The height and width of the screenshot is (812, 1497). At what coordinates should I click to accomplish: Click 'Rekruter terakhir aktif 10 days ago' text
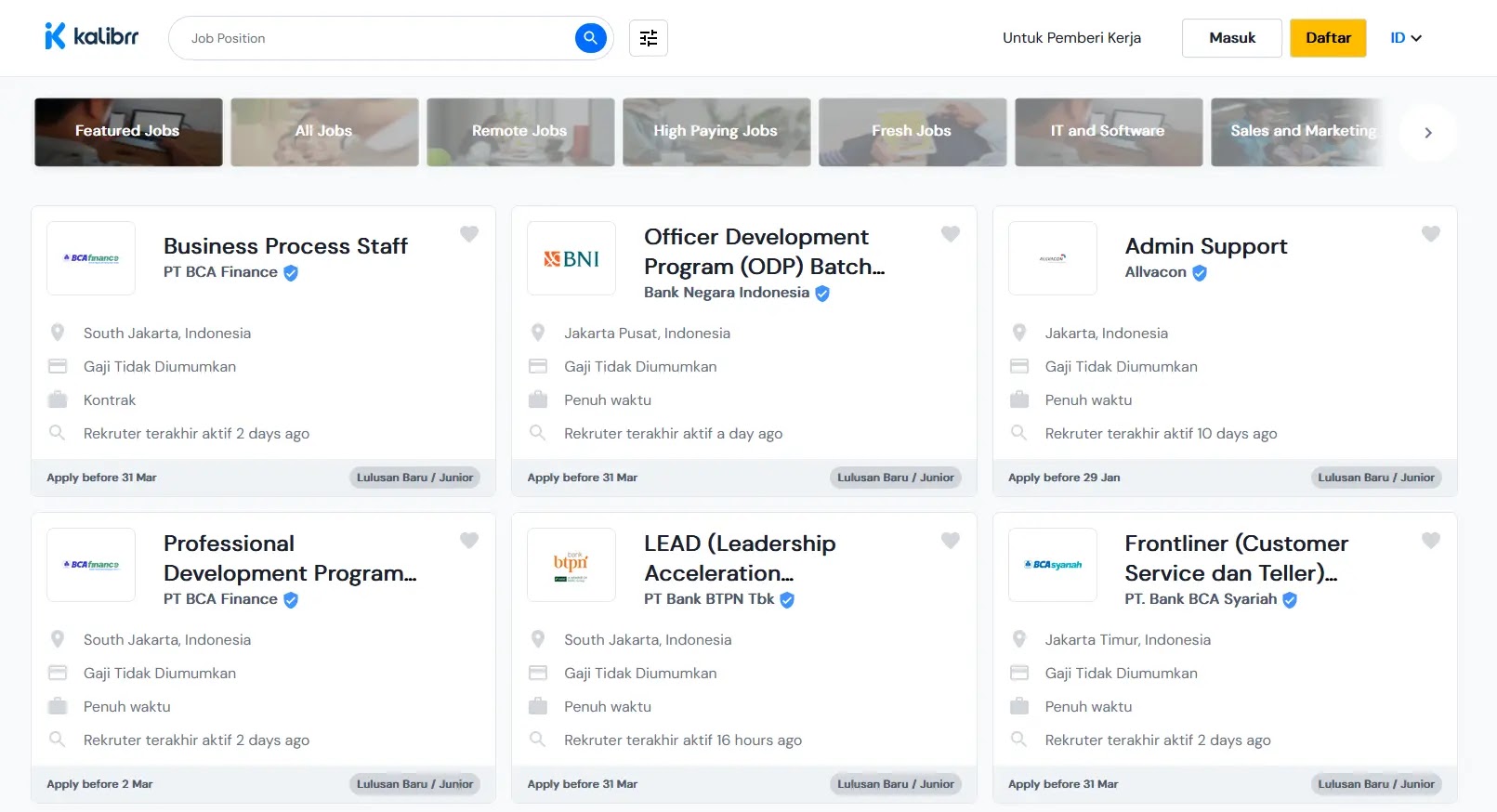1161,434
